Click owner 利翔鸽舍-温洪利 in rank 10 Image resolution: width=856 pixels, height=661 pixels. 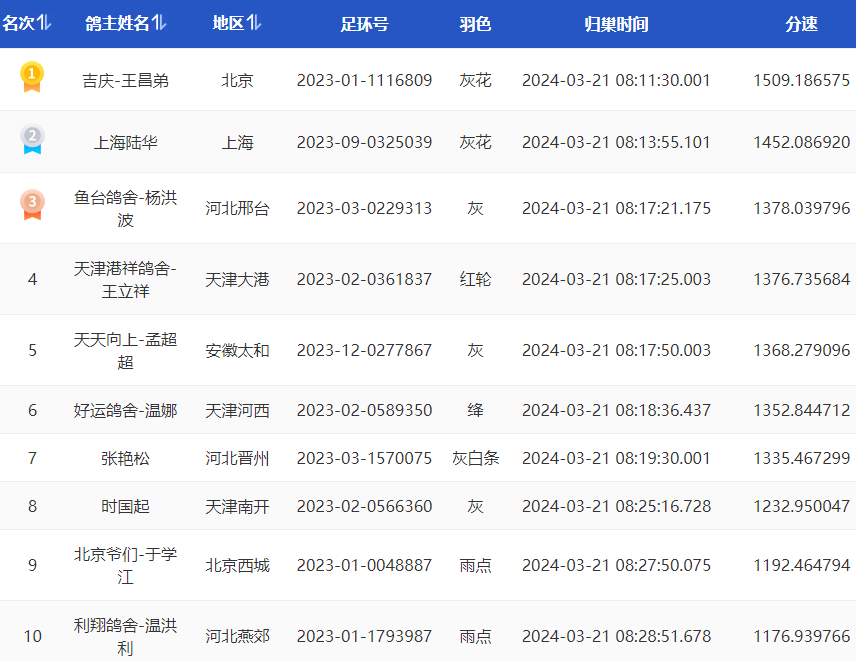(125, 636)
